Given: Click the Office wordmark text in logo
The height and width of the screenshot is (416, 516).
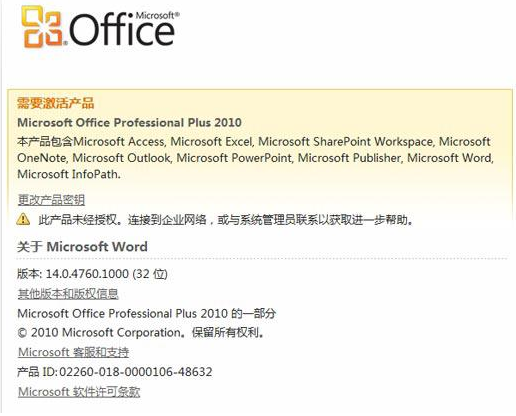Looking at the screenshot, I should coord(122,31).
